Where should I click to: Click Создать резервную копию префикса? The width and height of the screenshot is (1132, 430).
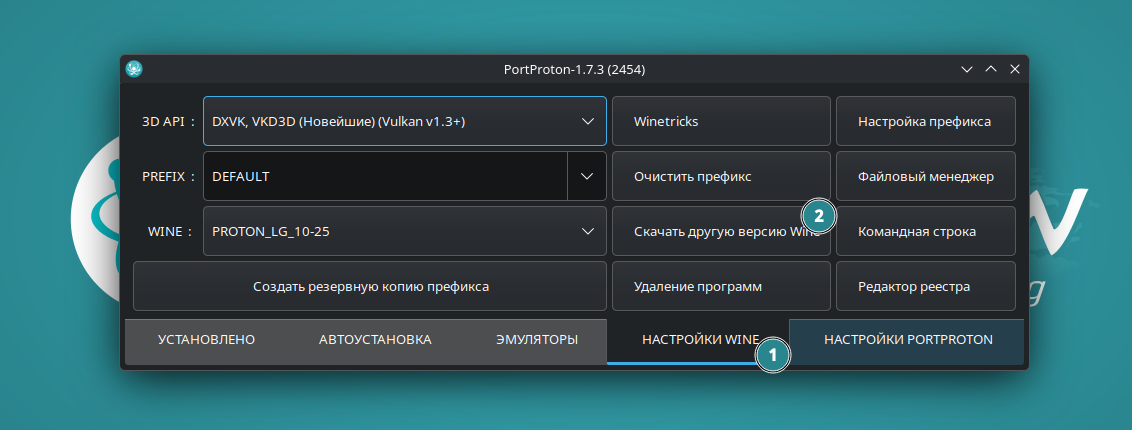370,287
